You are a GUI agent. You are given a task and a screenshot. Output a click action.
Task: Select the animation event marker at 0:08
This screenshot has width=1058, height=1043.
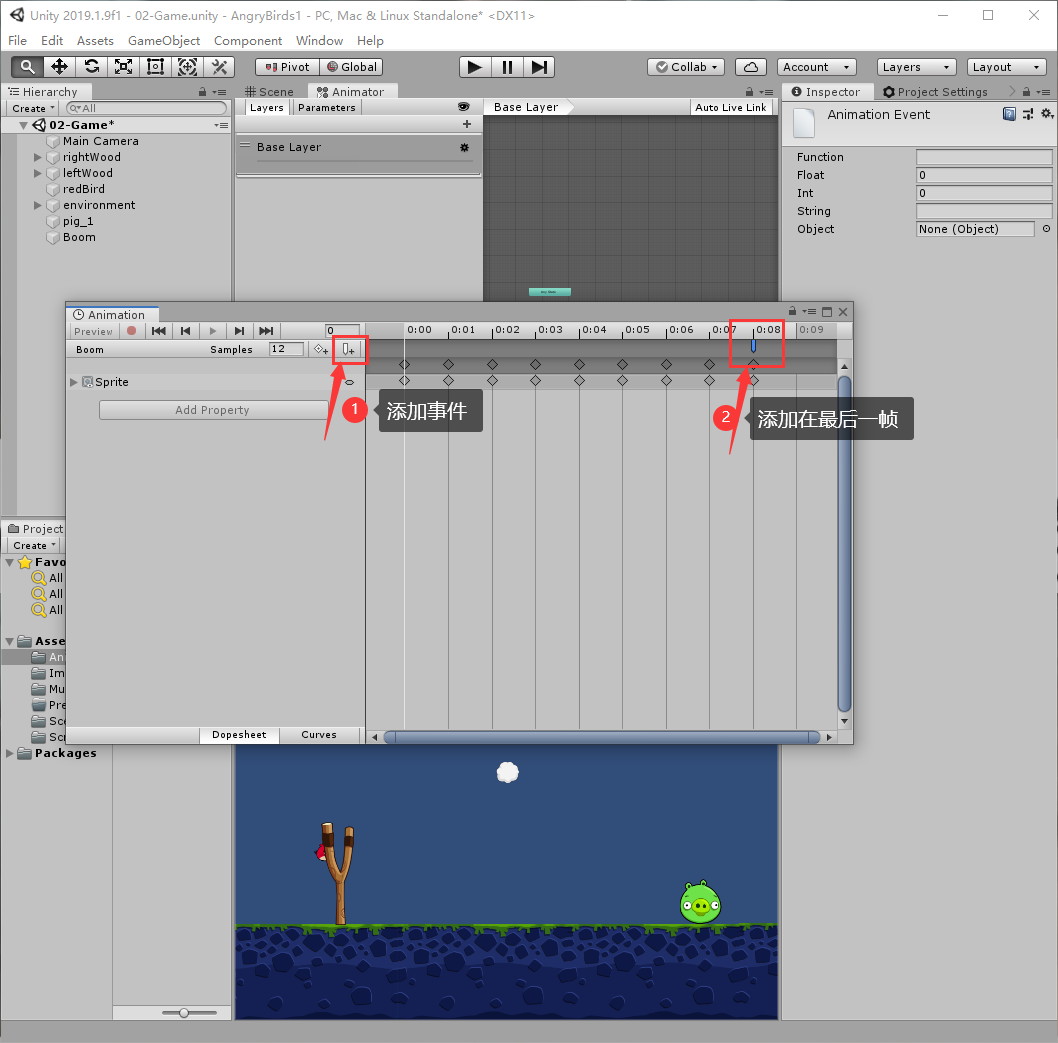[753, 346]
